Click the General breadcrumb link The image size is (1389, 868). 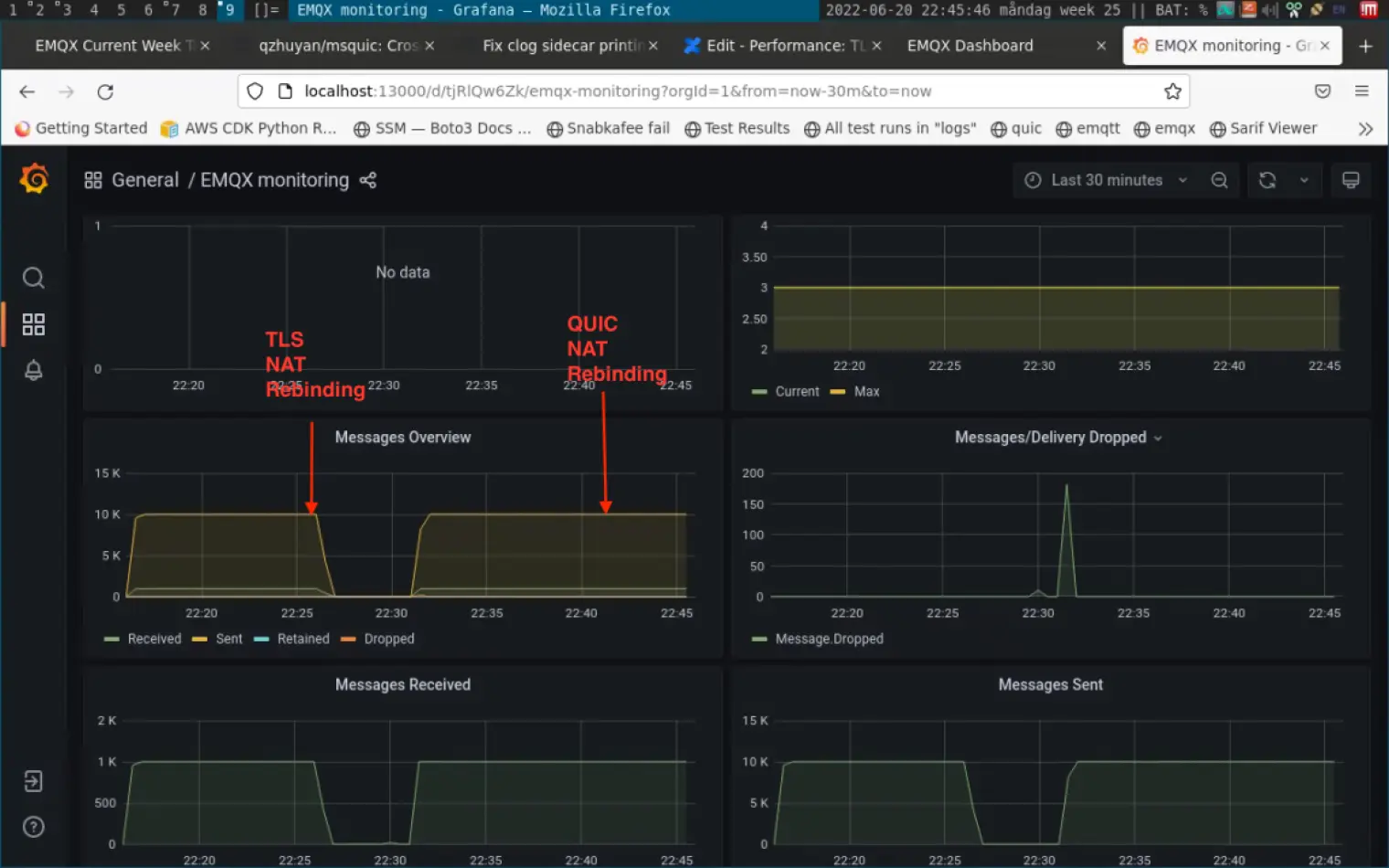(x=145, y=180)
